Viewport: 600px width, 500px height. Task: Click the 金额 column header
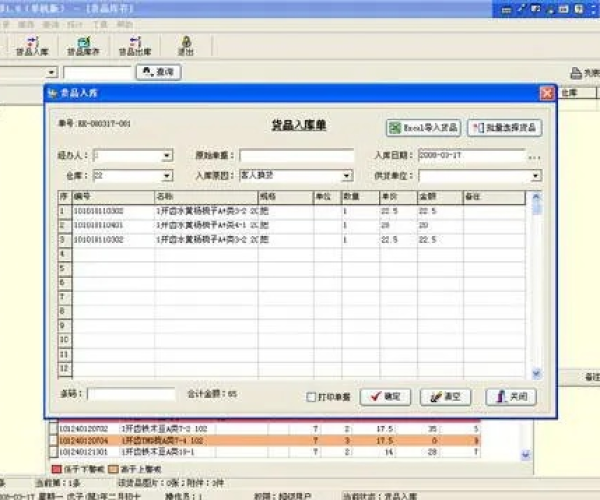tap(440, 197)
